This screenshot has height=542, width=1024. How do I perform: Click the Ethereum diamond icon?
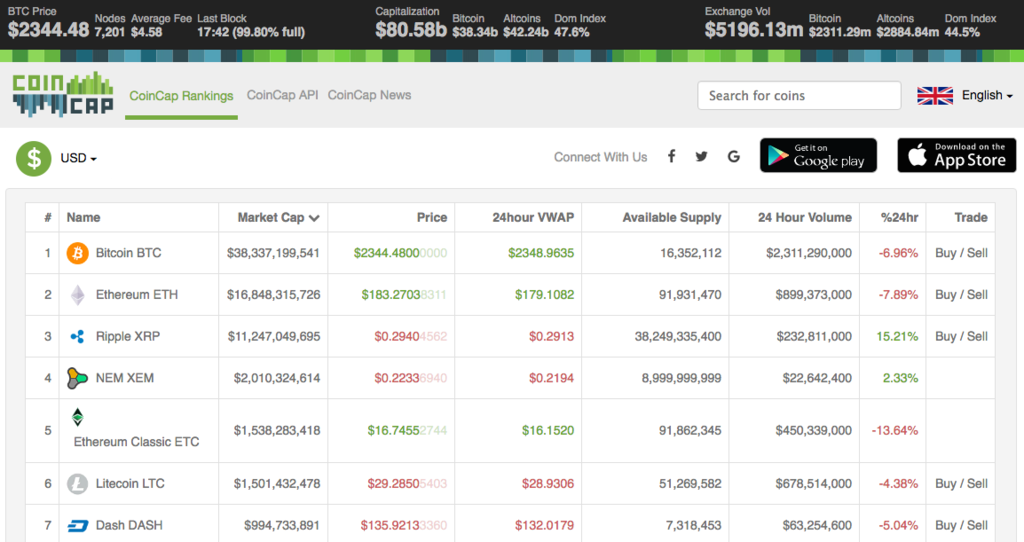point(78,295)
